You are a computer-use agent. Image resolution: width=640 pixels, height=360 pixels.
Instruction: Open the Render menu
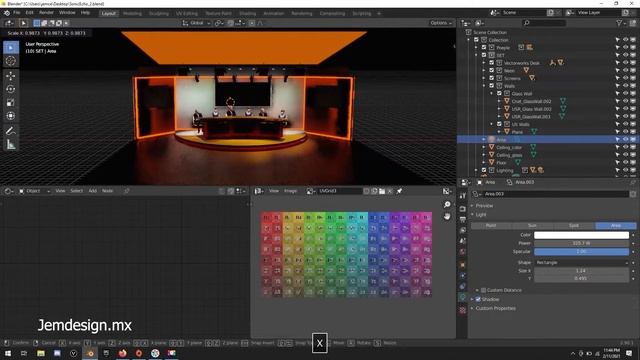click(x=46, y=13)
